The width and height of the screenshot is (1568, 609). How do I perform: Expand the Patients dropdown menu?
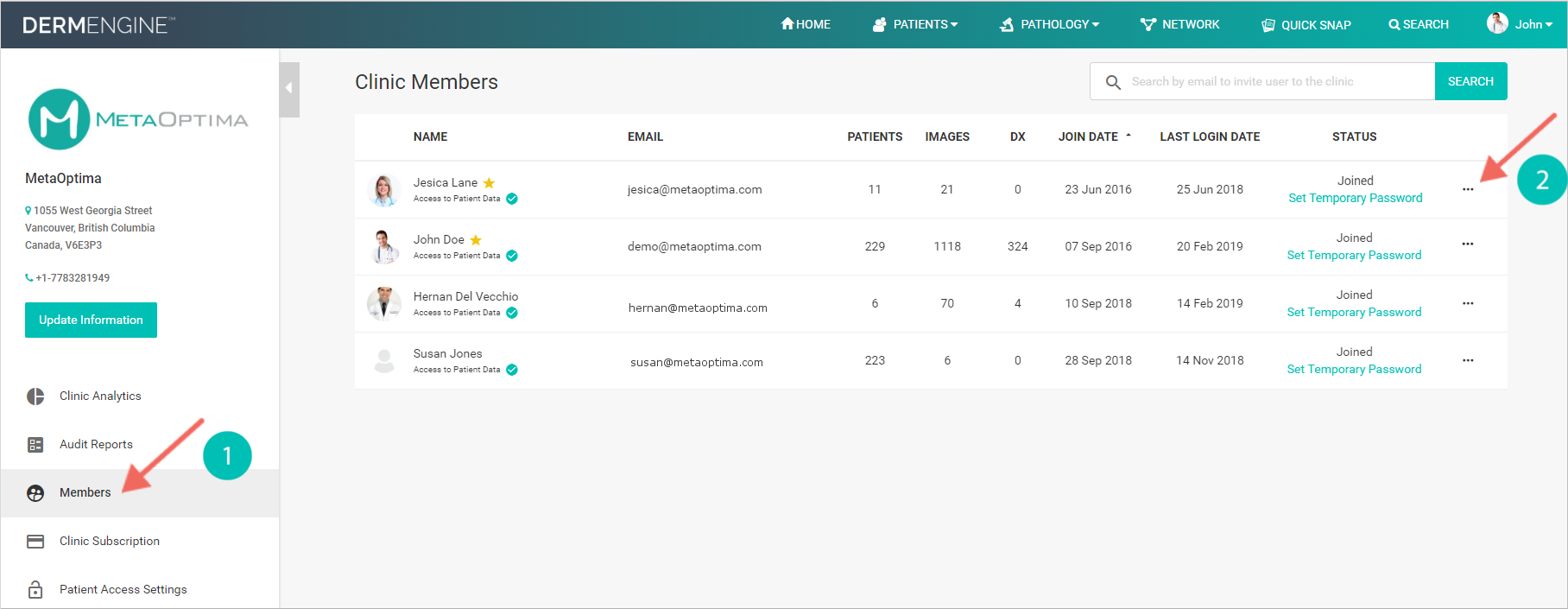(915, 25)
